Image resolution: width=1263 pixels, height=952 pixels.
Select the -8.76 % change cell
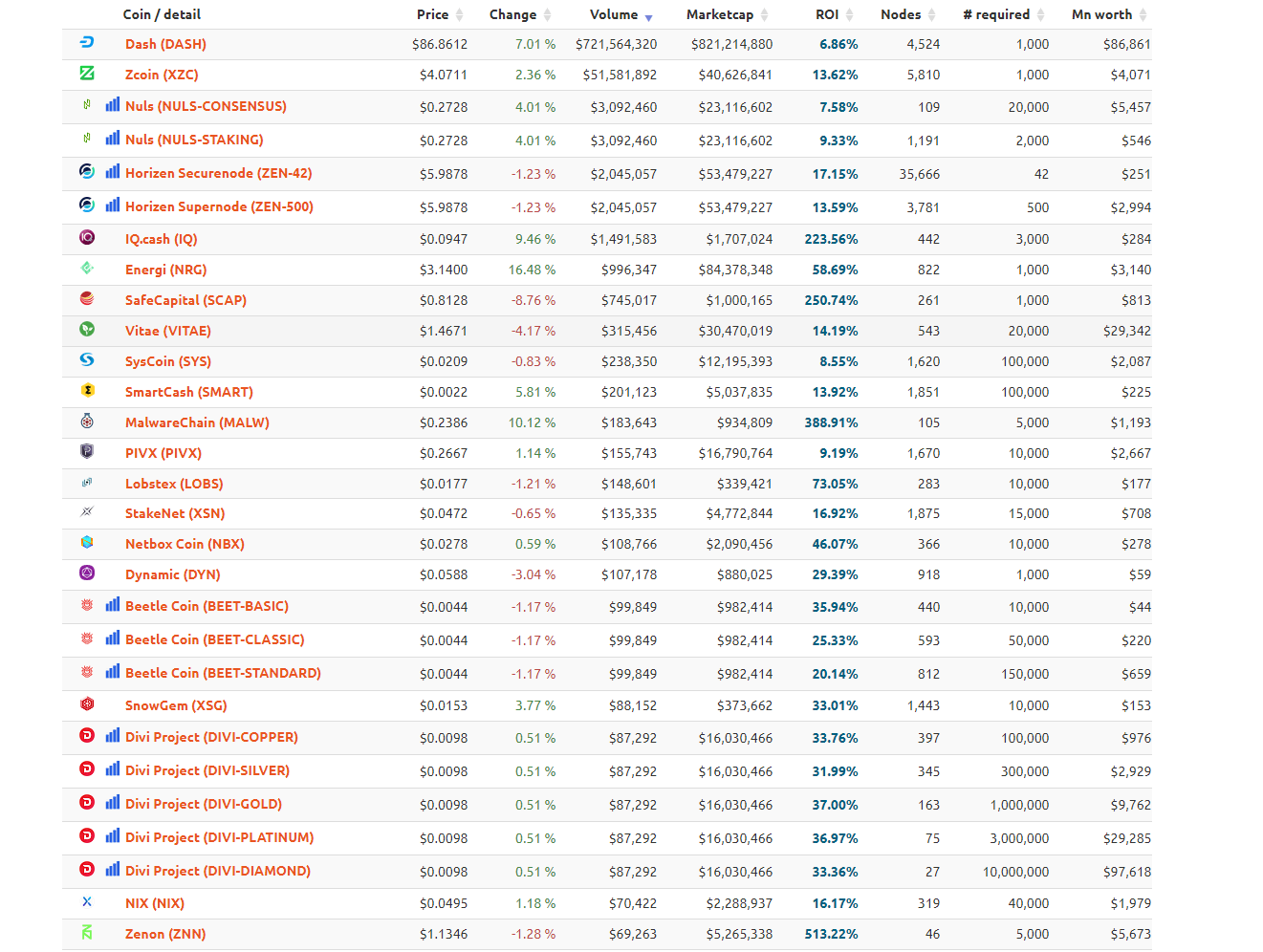pyautogui.click(x=534, y=300)
